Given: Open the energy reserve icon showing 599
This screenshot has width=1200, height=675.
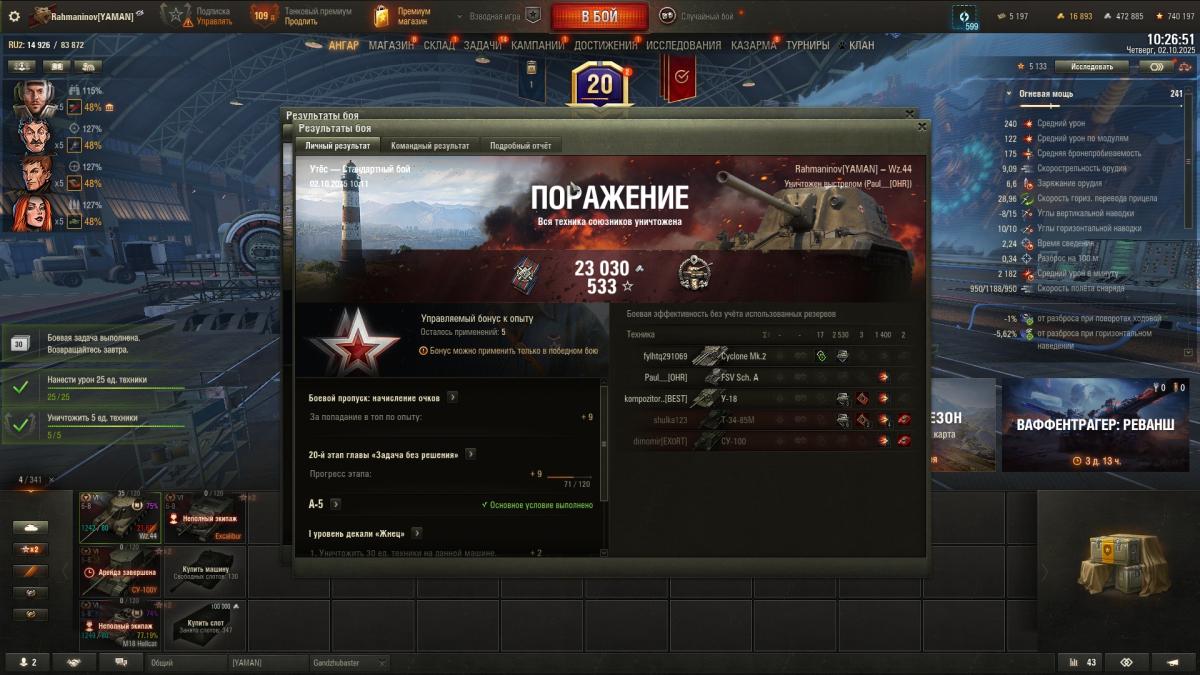Looking at the screenshot, I should pos(964,16).
